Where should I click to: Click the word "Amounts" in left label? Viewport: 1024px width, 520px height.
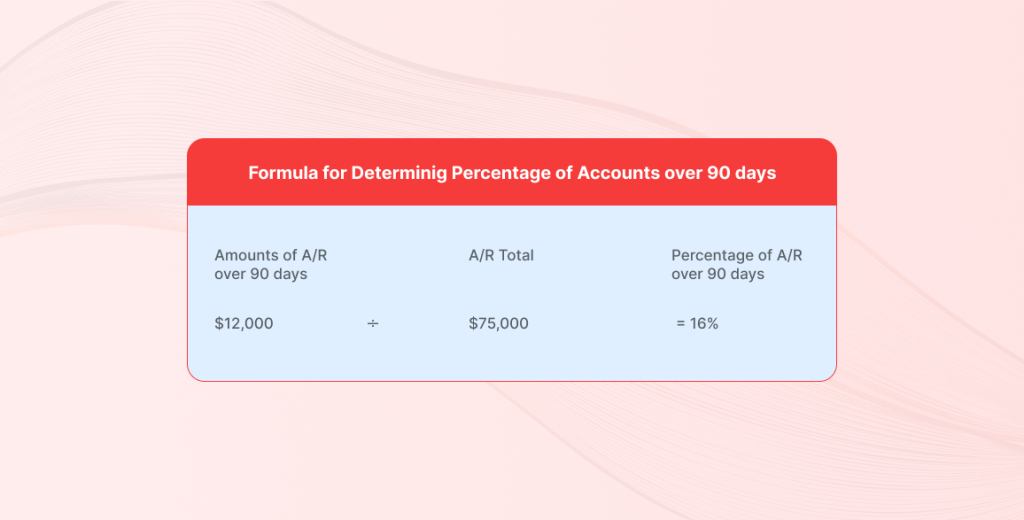245,256
